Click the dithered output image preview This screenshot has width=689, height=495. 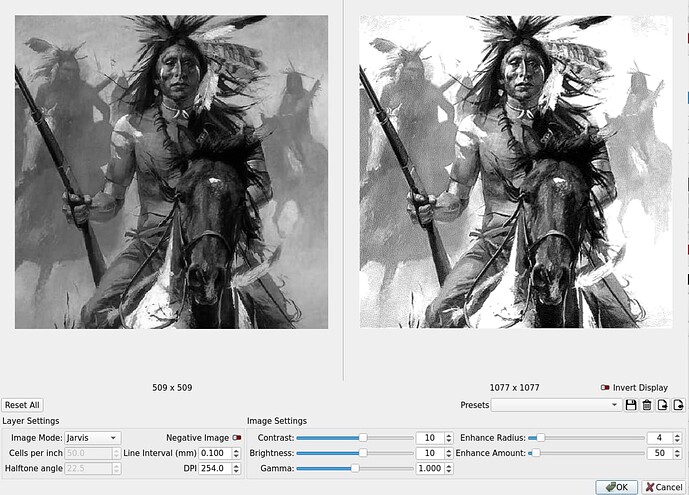coord(516,172)
